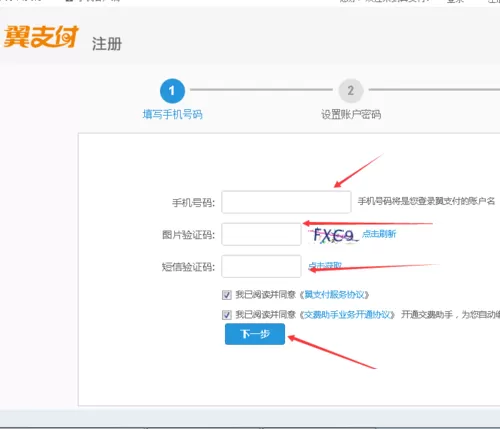Click the phone number input field
Viewport: 500px width, 429px height.
pos(286,202)
